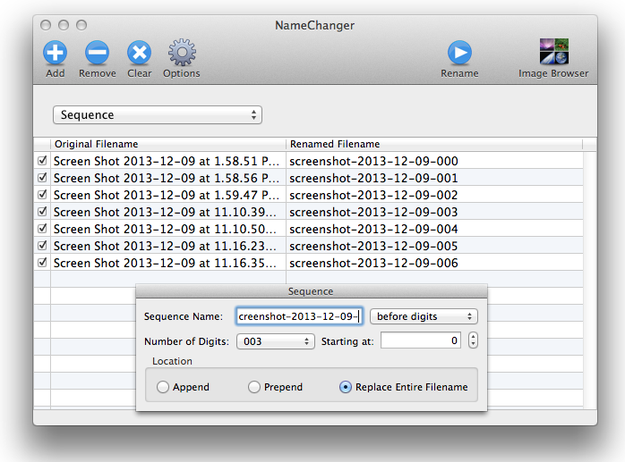
Task: Uncheck the file from 1.58.56 P...
Action: coord(42,177)
